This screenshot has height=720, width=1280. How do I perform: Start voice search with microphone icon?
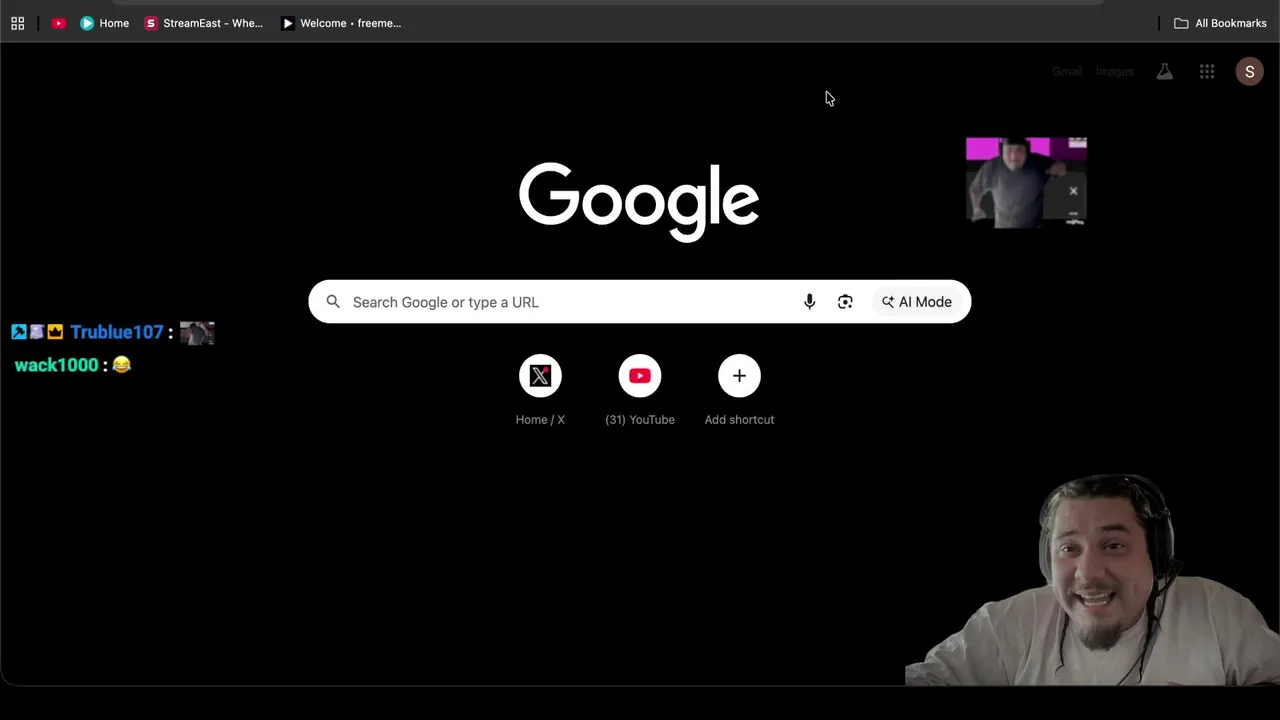click(809, 302)
